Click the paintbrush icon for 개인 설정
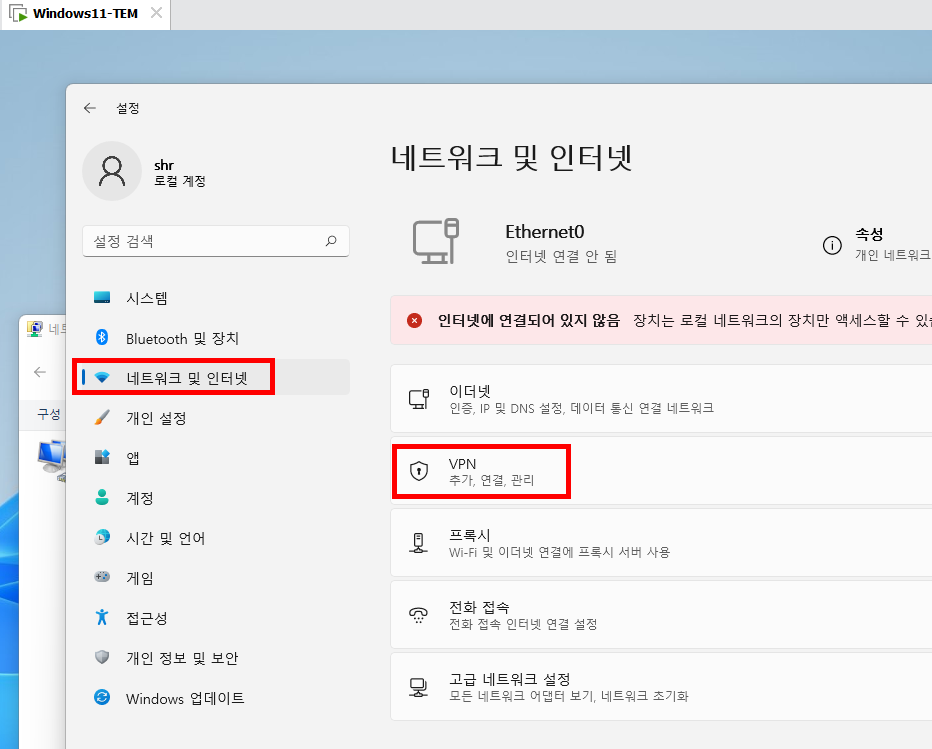The image size is (932, 749). tap(102, 417)
